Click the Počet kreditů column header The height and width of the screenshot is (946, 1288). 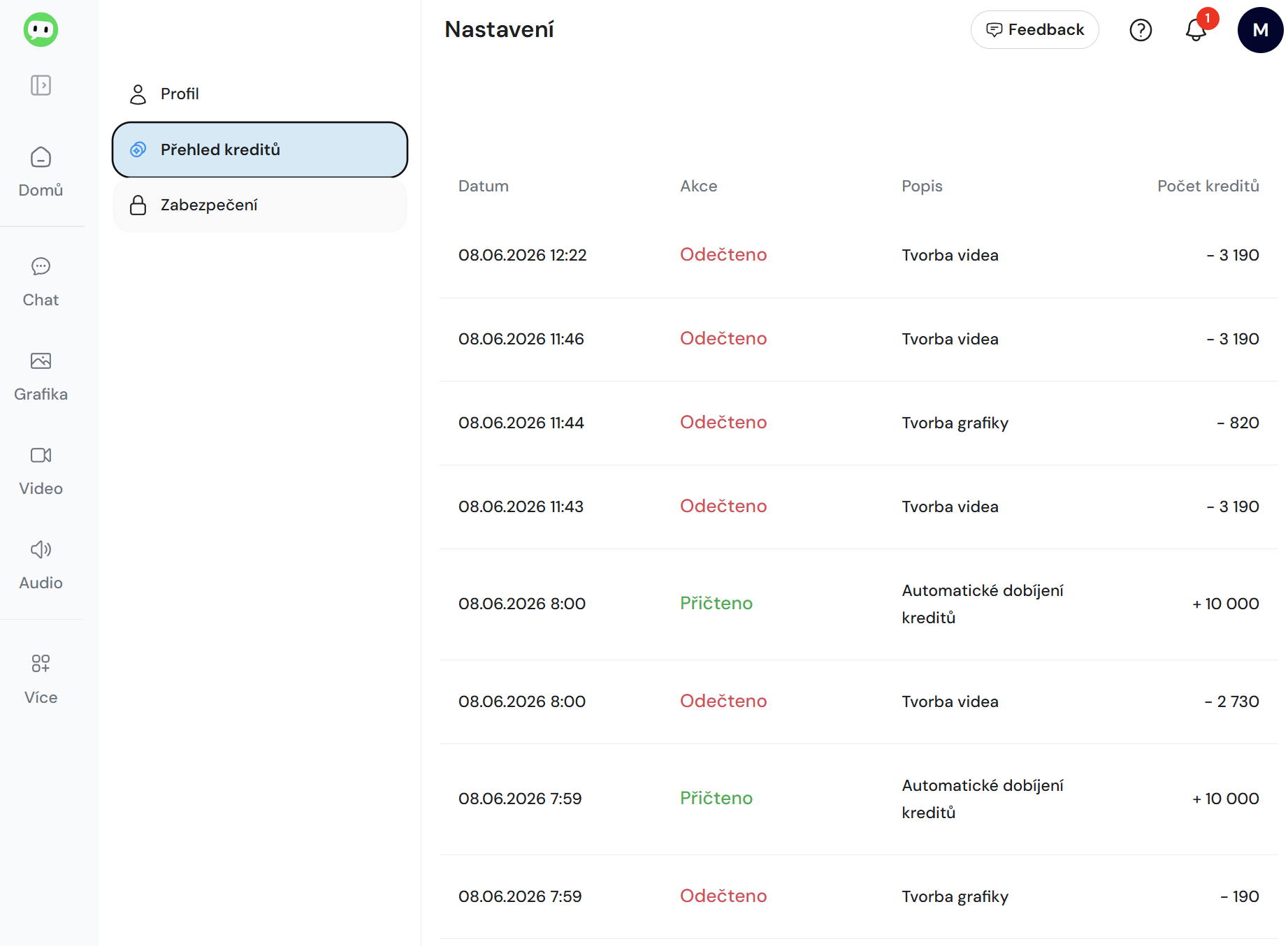click(x=1208, y=186)
